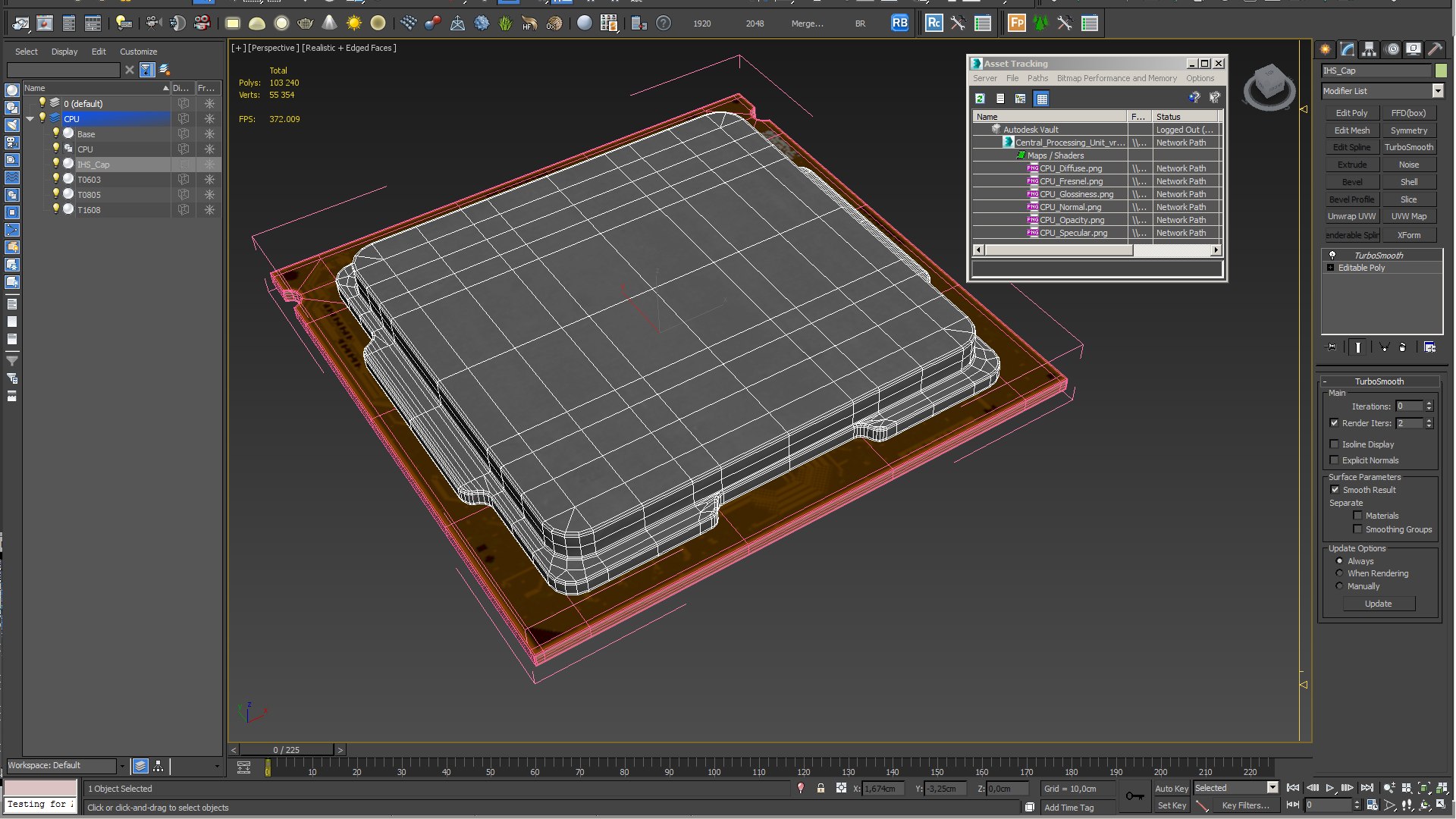This screenshot has width=1456, height=819.
Task: Click the Rc toolbar icon
Action: point(934,23)
